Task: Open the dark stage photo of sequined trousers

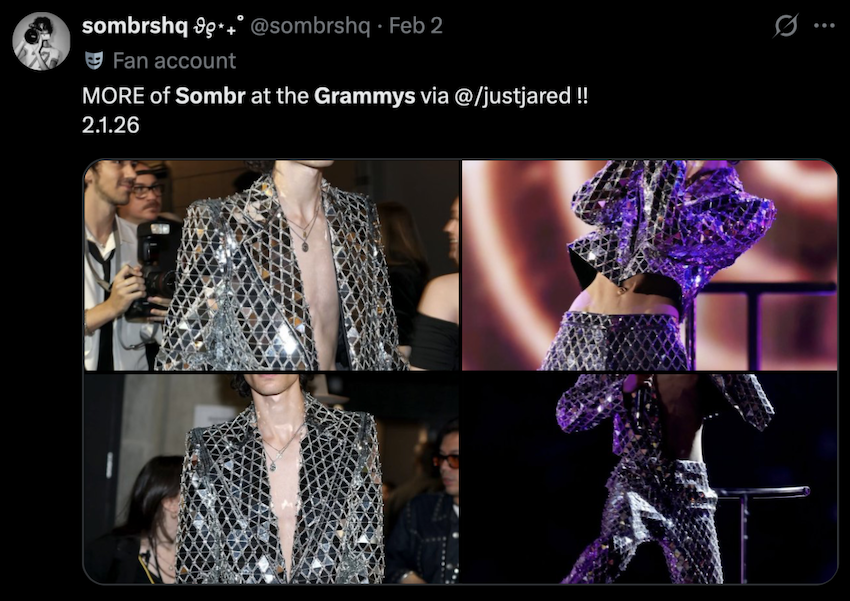Action: 649,479
